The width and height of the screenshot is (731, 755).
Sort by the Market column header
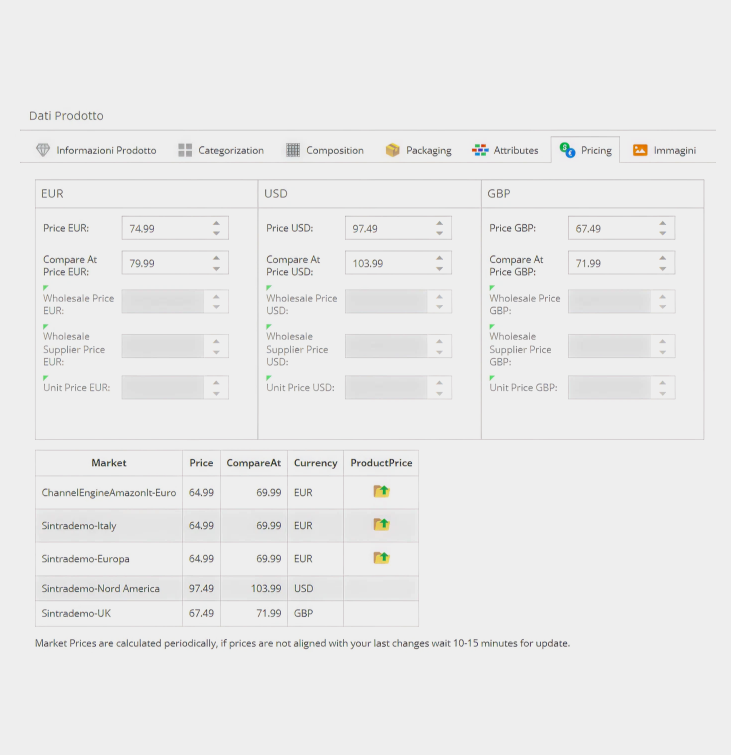coord(109,463)
